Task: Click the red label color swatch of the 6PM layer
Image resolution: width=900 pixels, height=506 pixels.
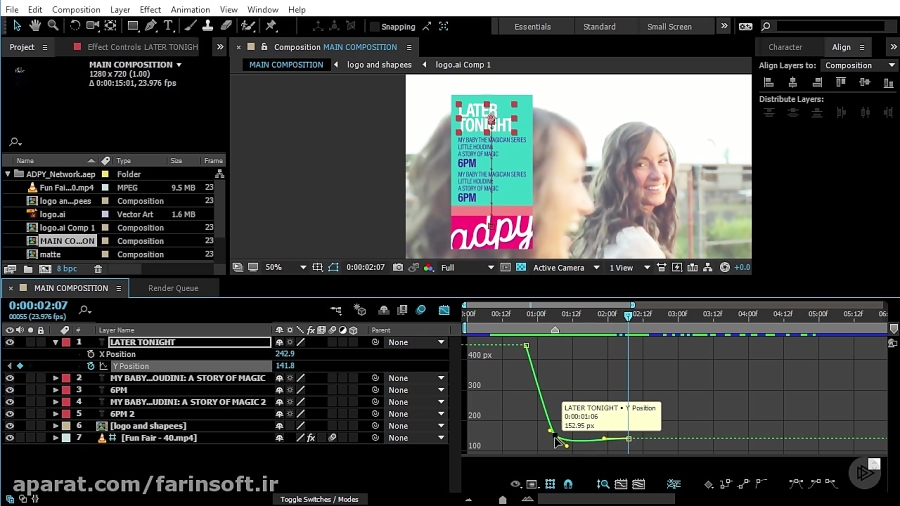Action: click(x=66, y=390)
